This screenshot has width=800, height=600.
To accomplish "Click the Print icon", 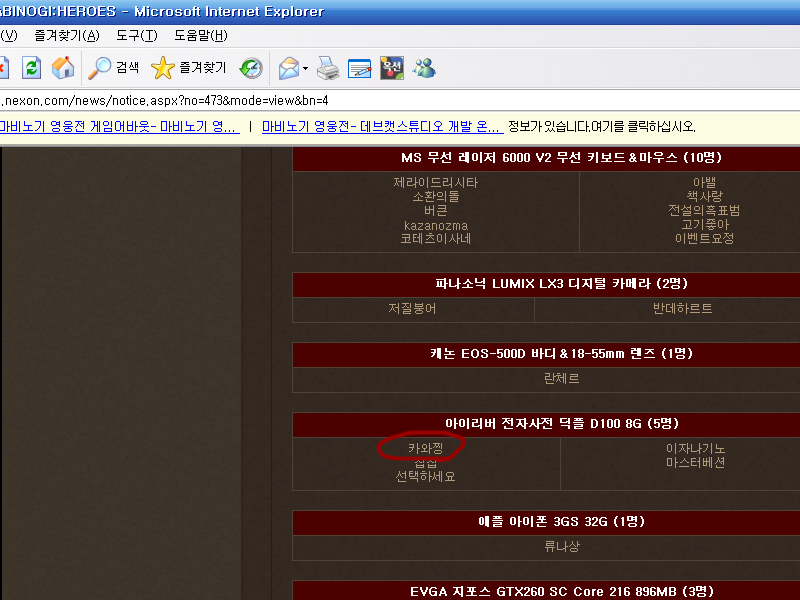I will click(x=328, y=68).
